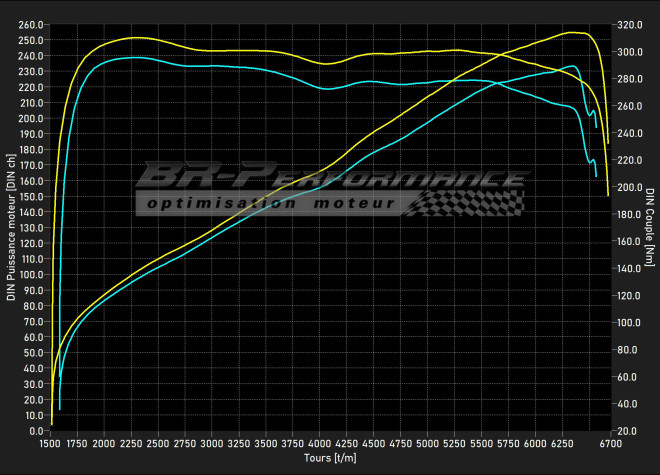Click the 4000 tick label on the x-axis
This screenshot has height=475, width=660.
[320, 442]
